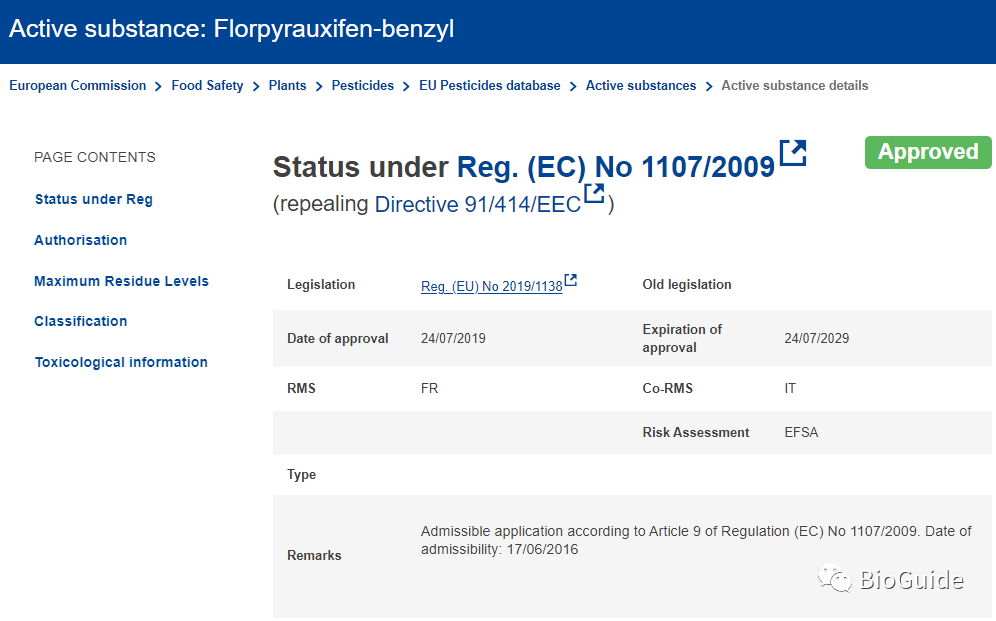Click external link icon beside Reg. (EC) No 1107/2009
996x621 pixels.
click(x=793, y=153)
